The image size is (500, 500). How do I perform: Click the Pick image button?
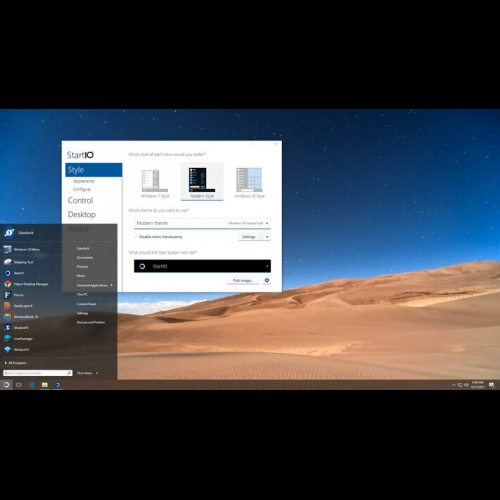pyautogui.click(x=243, y=280)
